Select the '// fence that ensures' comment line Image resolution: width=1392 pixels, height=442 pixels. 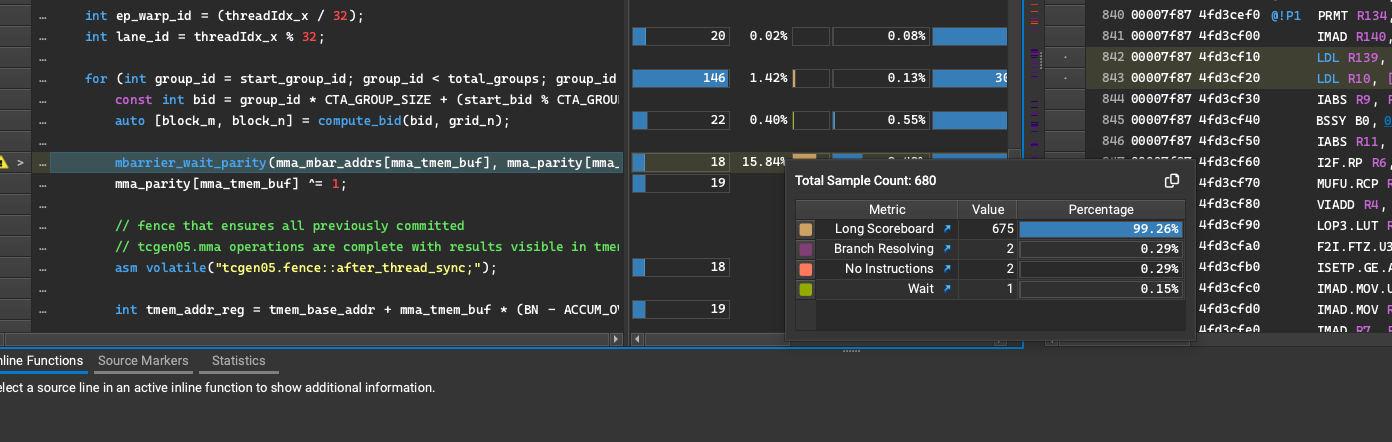pos(290,226)
